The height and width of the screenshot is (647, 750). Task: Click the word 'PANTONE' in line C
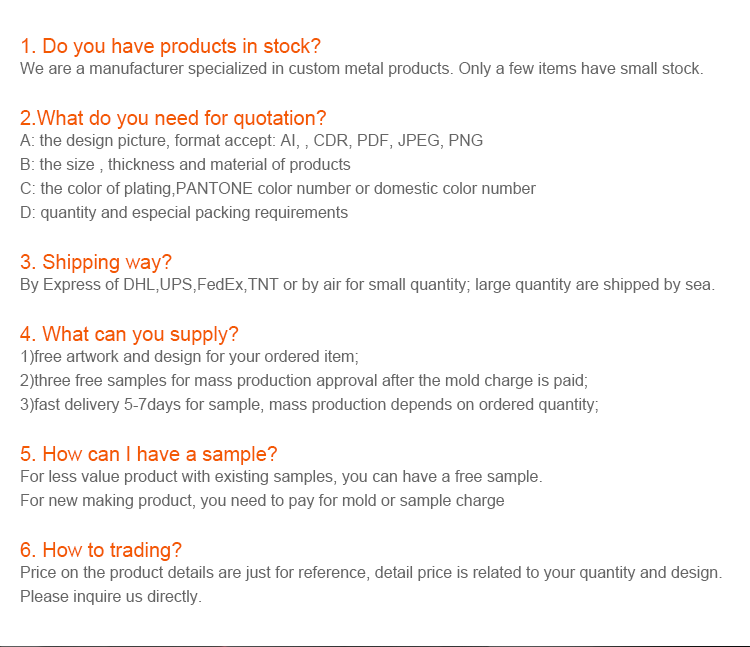214,188
